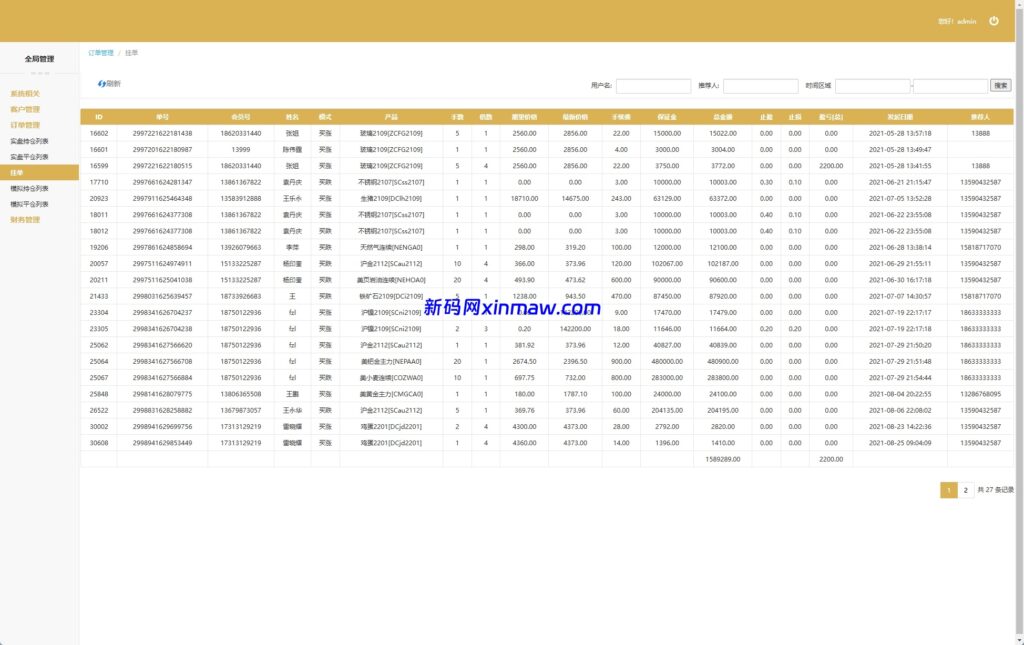The image size is (1024, 645).
Task: Click the current page 1 pagination button
Action: click(x=948, y=490)
